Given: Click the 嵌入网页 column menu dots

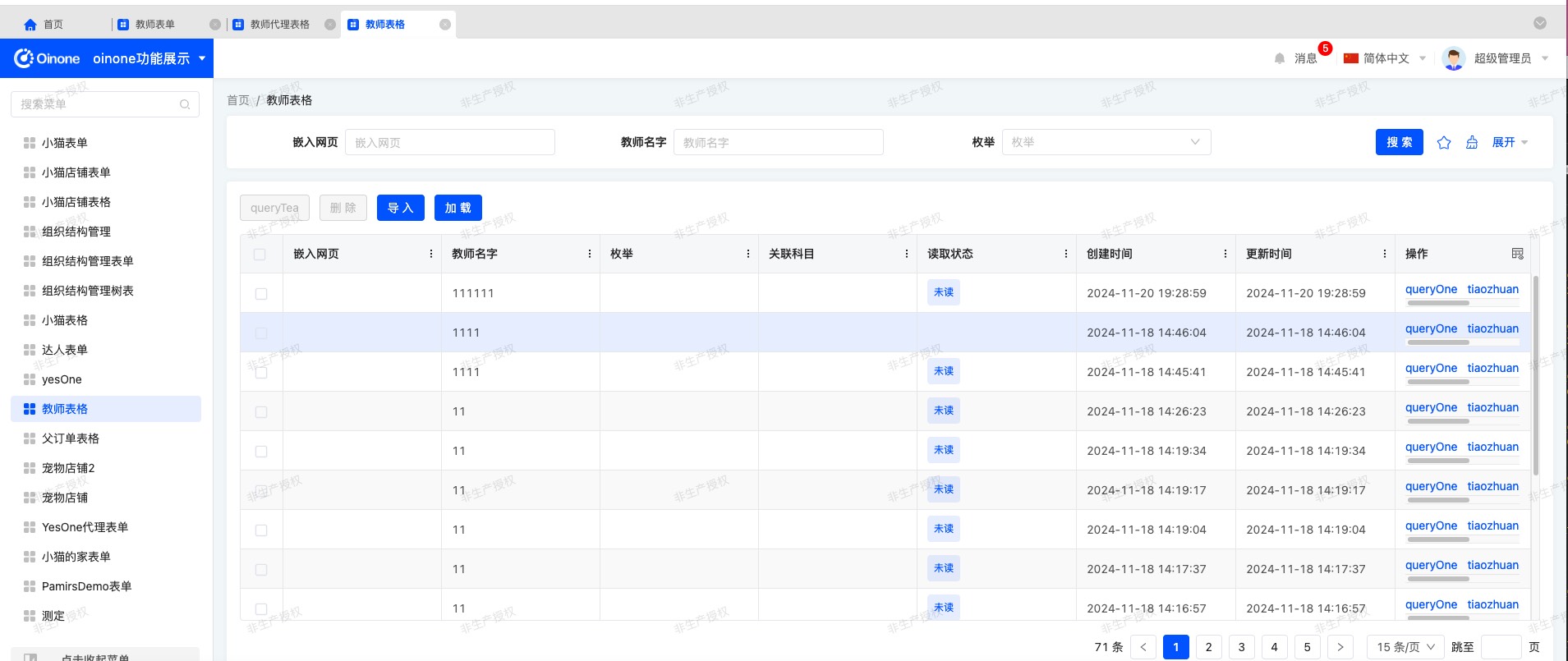Looking at the screenshot, I should [x=431, y=254].
